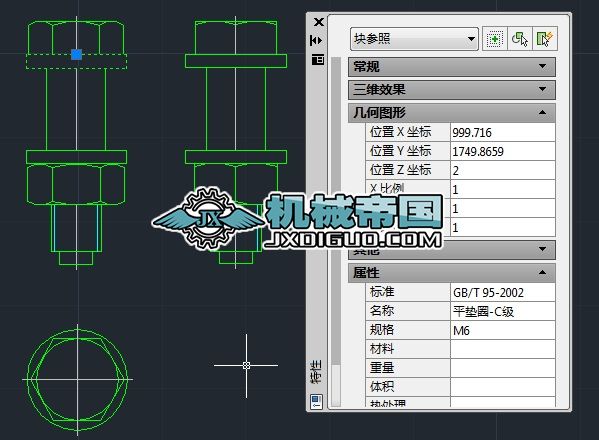Close the properties palette with the X icon

pyautogui.click(x=318, y=22)
